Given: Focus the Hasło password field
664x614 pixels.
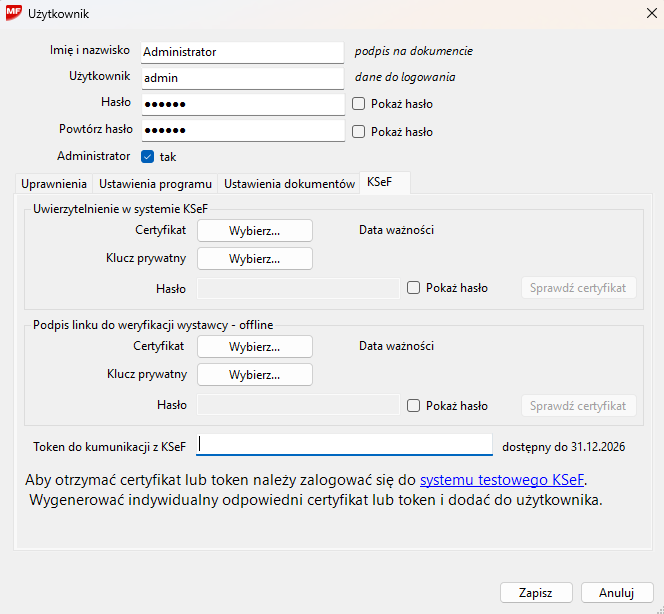Looking at the screenshot, I should [x=241, y=104].
